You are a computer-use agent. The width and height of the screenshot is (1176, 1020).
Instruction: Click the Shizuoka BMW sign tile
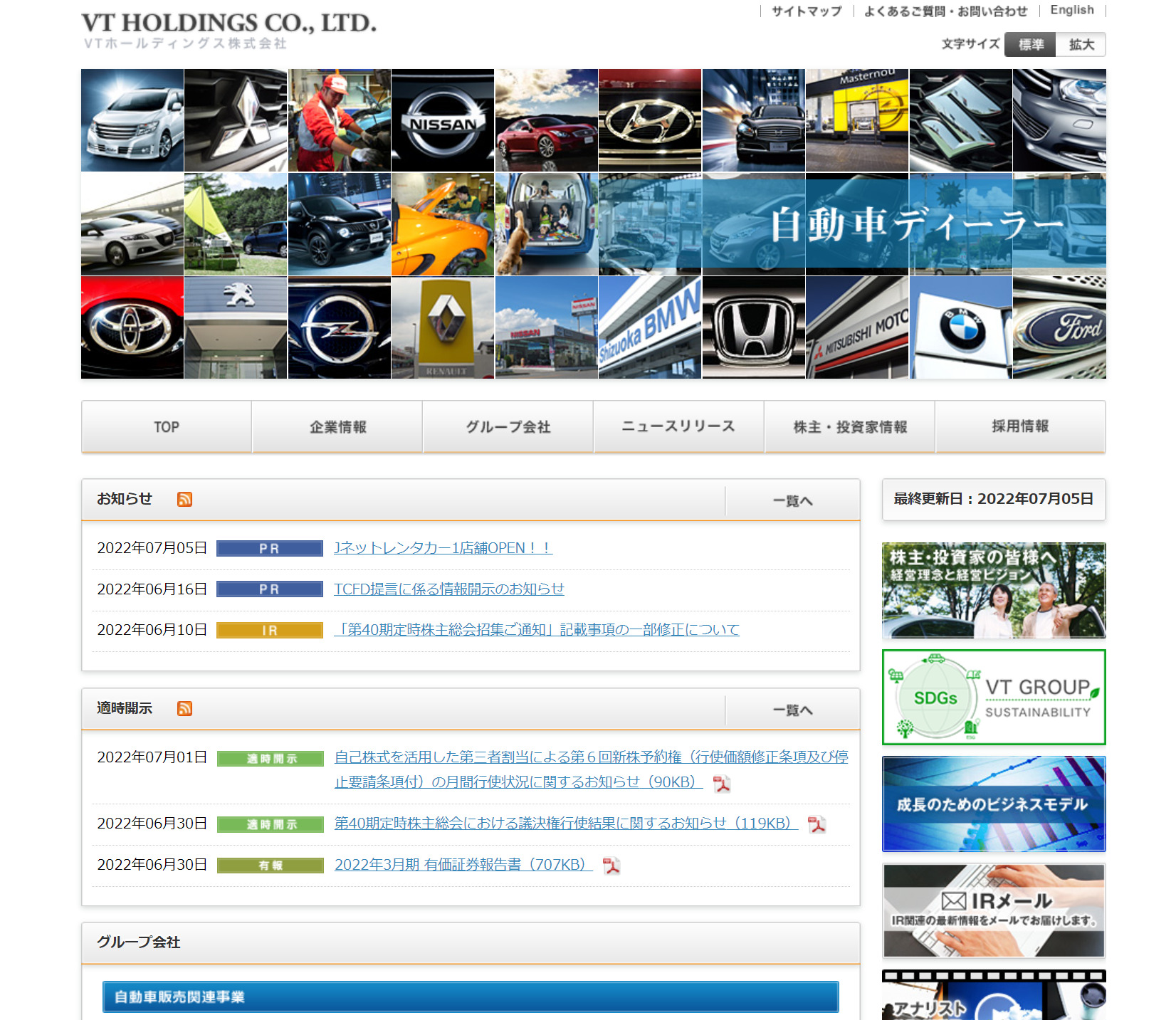650,327
